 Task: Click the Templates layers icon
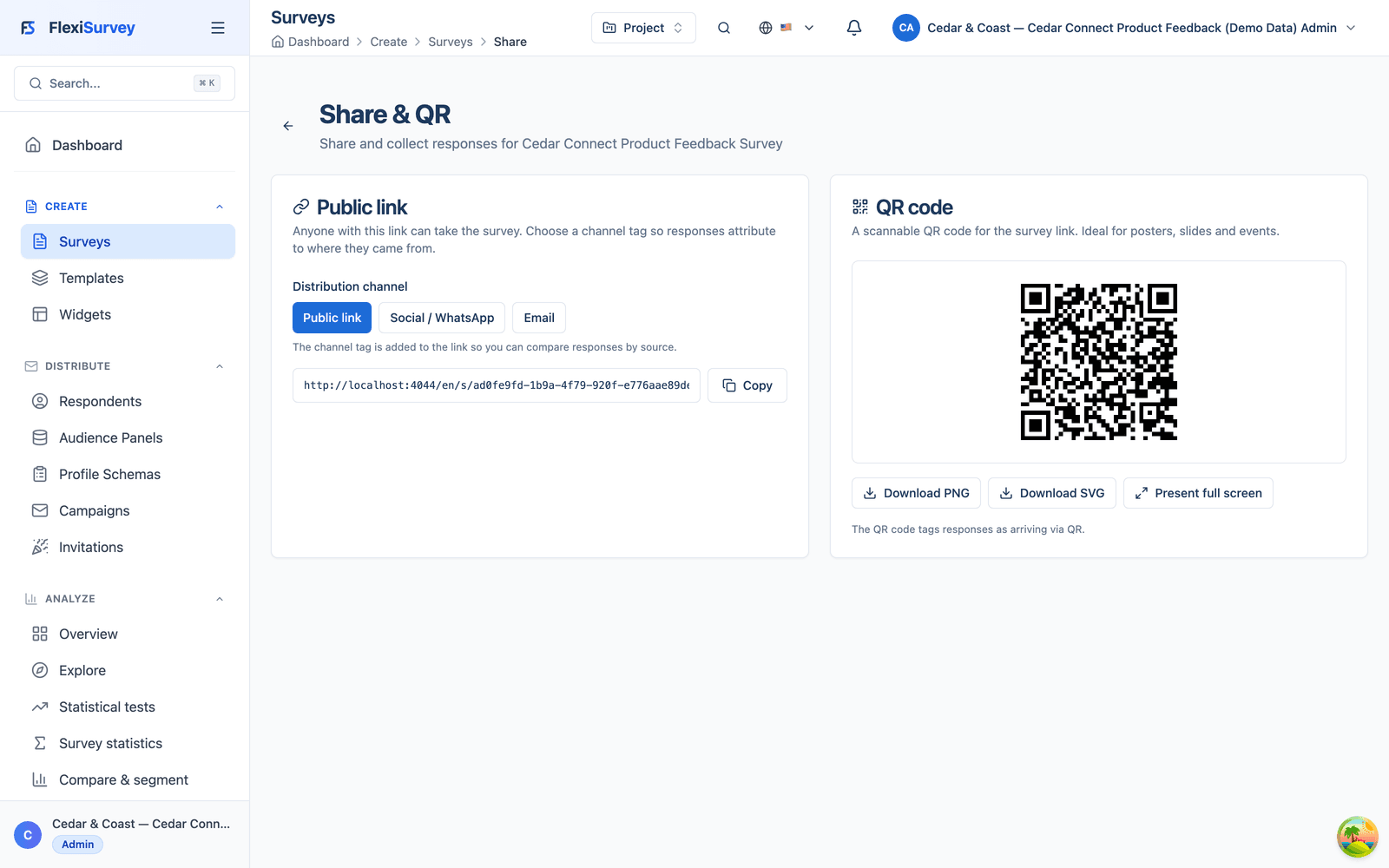point(40,278)
